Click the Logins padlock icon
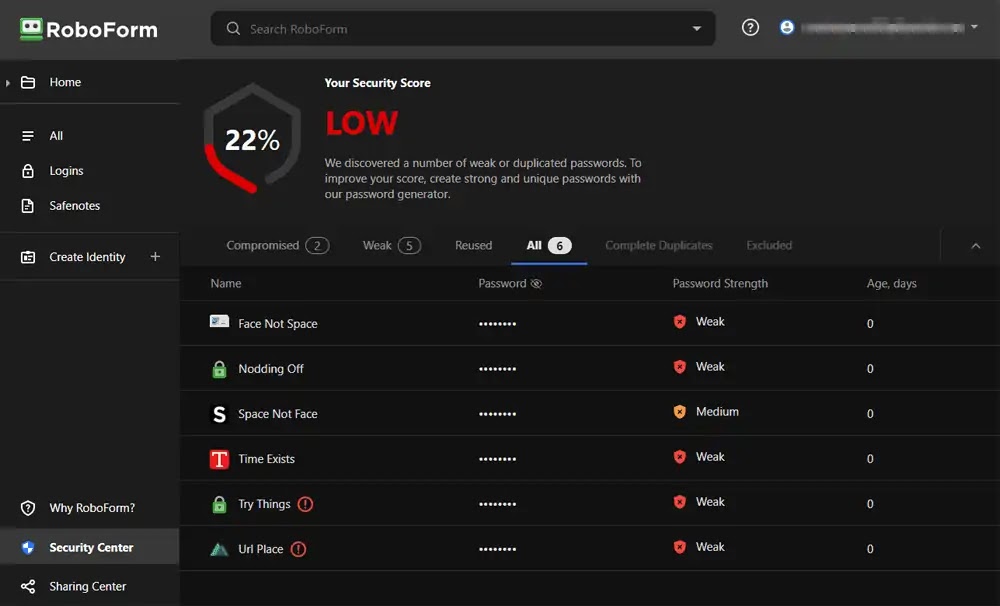This screenshot has height=606, width=1000. 28,171
